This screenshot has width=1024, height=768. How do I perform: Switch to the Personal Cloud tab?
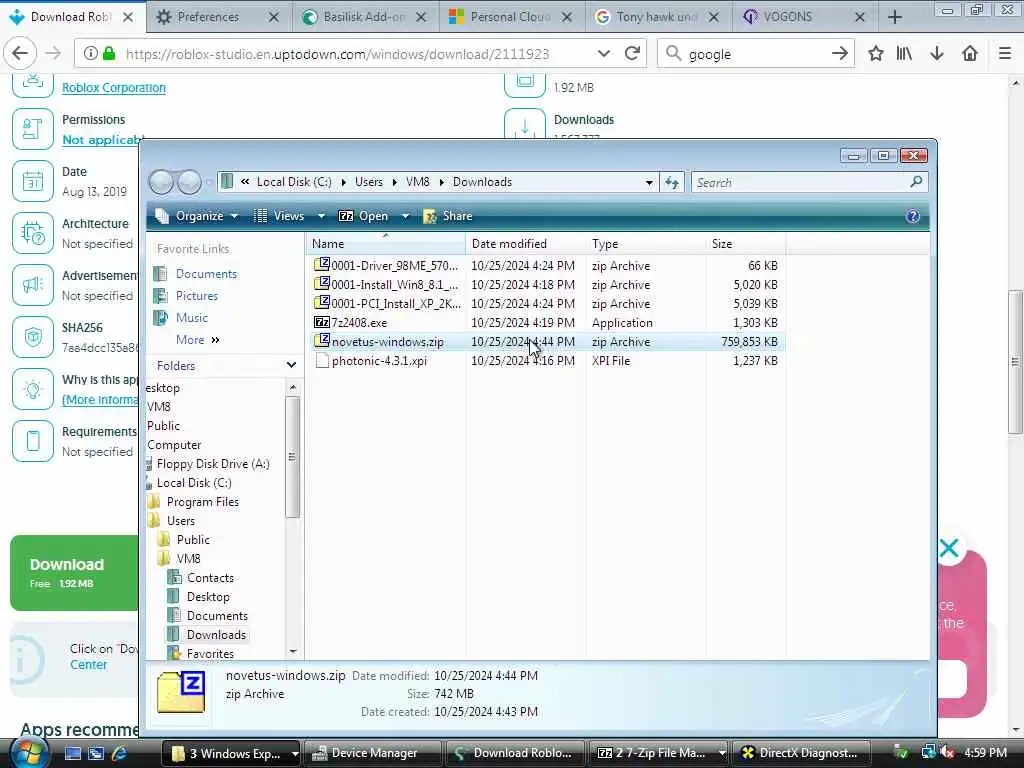[511, 17]
